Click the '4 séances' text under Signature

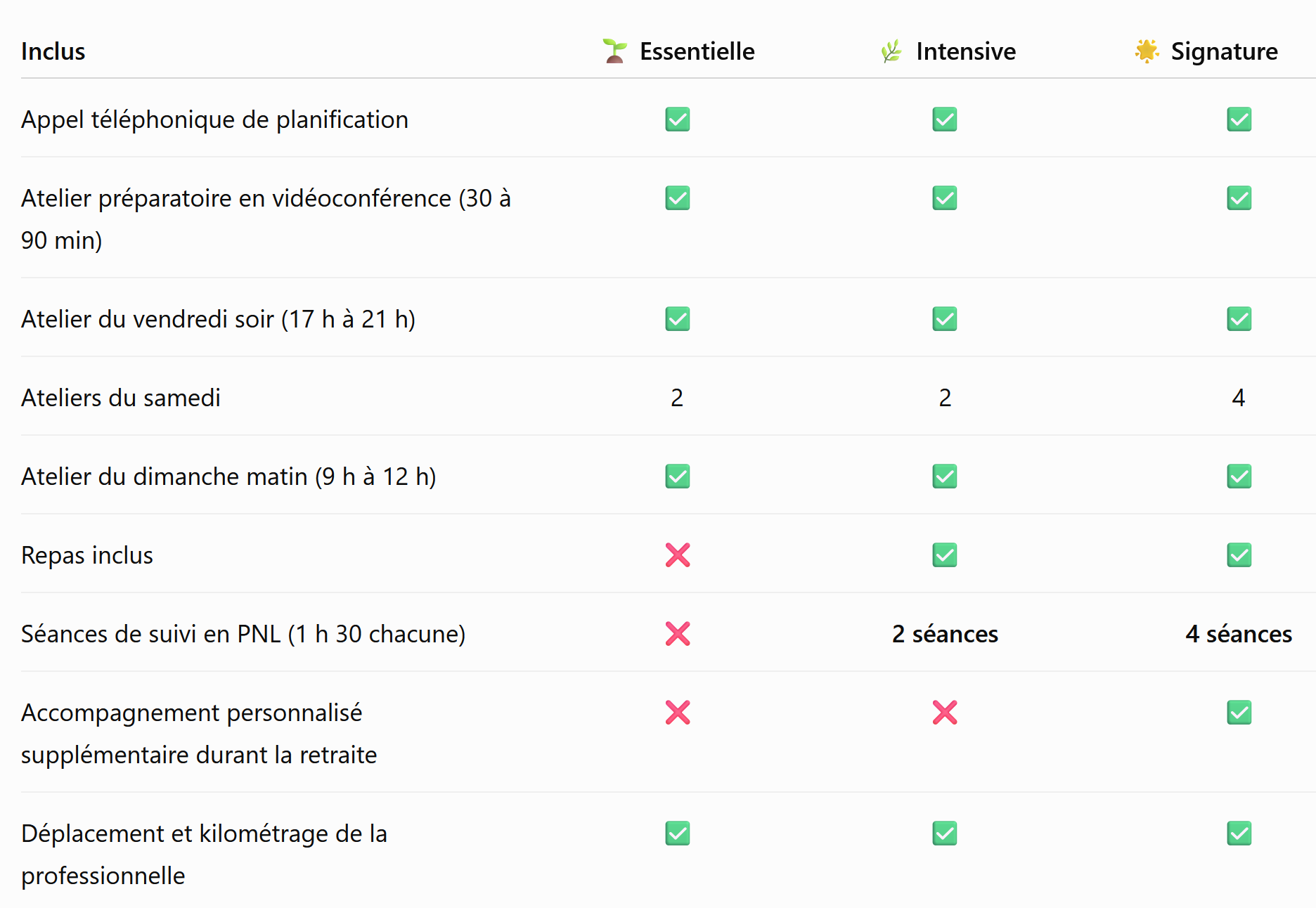point(1239,634)
